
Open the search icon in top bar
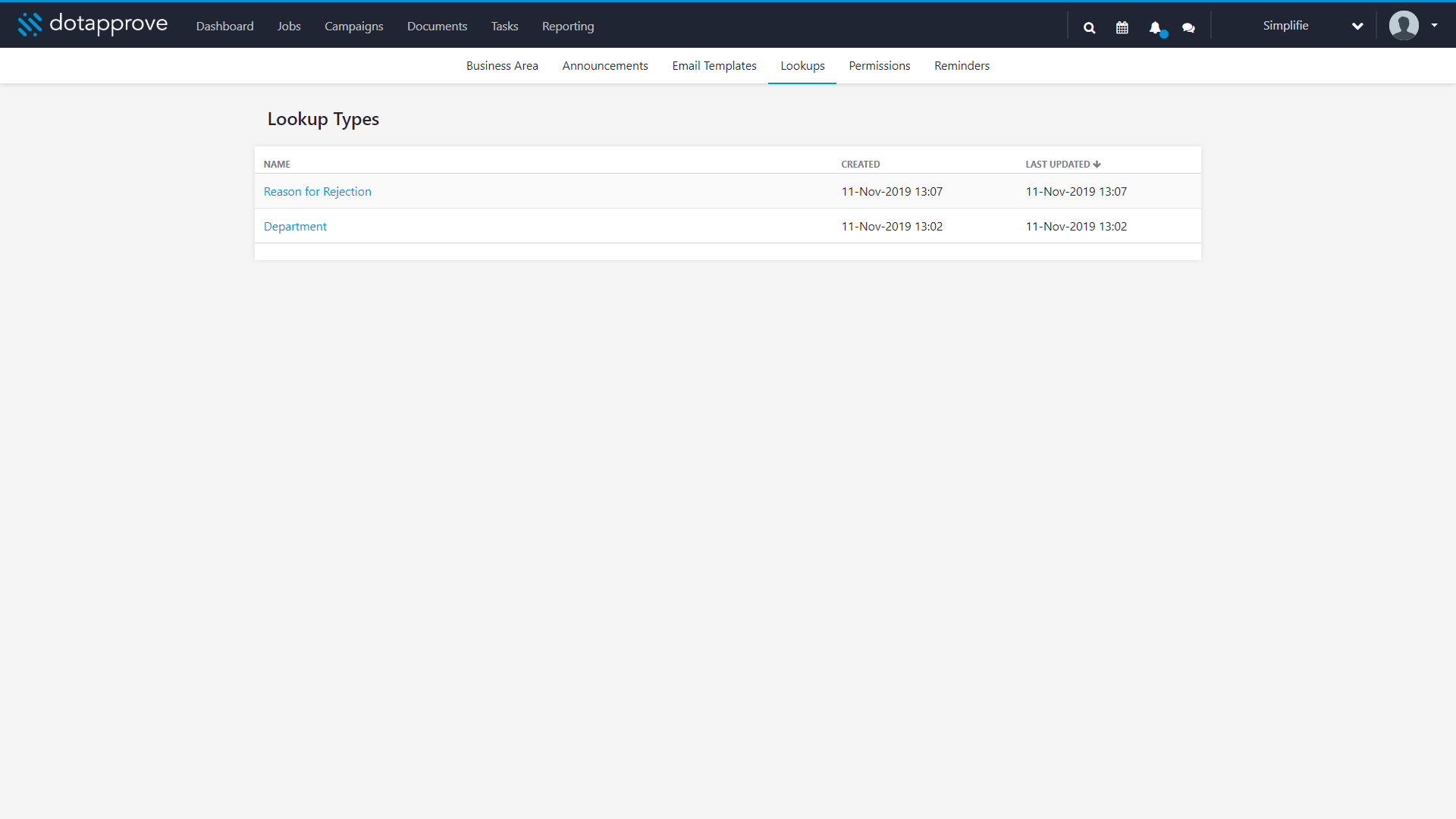[x=1089, y=27]
